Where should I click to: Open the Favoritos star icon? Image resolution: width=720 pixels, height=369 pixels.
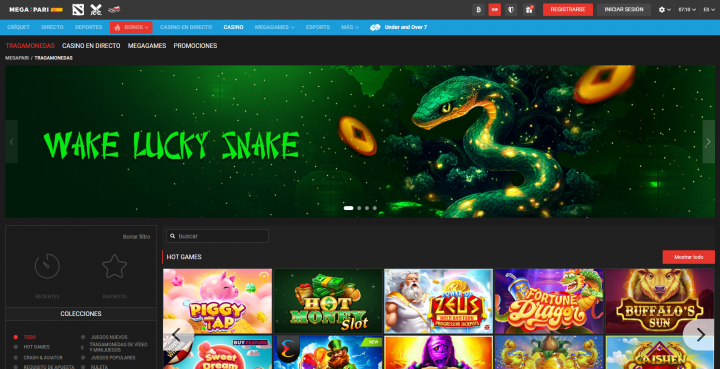pyautogui.click(x=114, y=266)
